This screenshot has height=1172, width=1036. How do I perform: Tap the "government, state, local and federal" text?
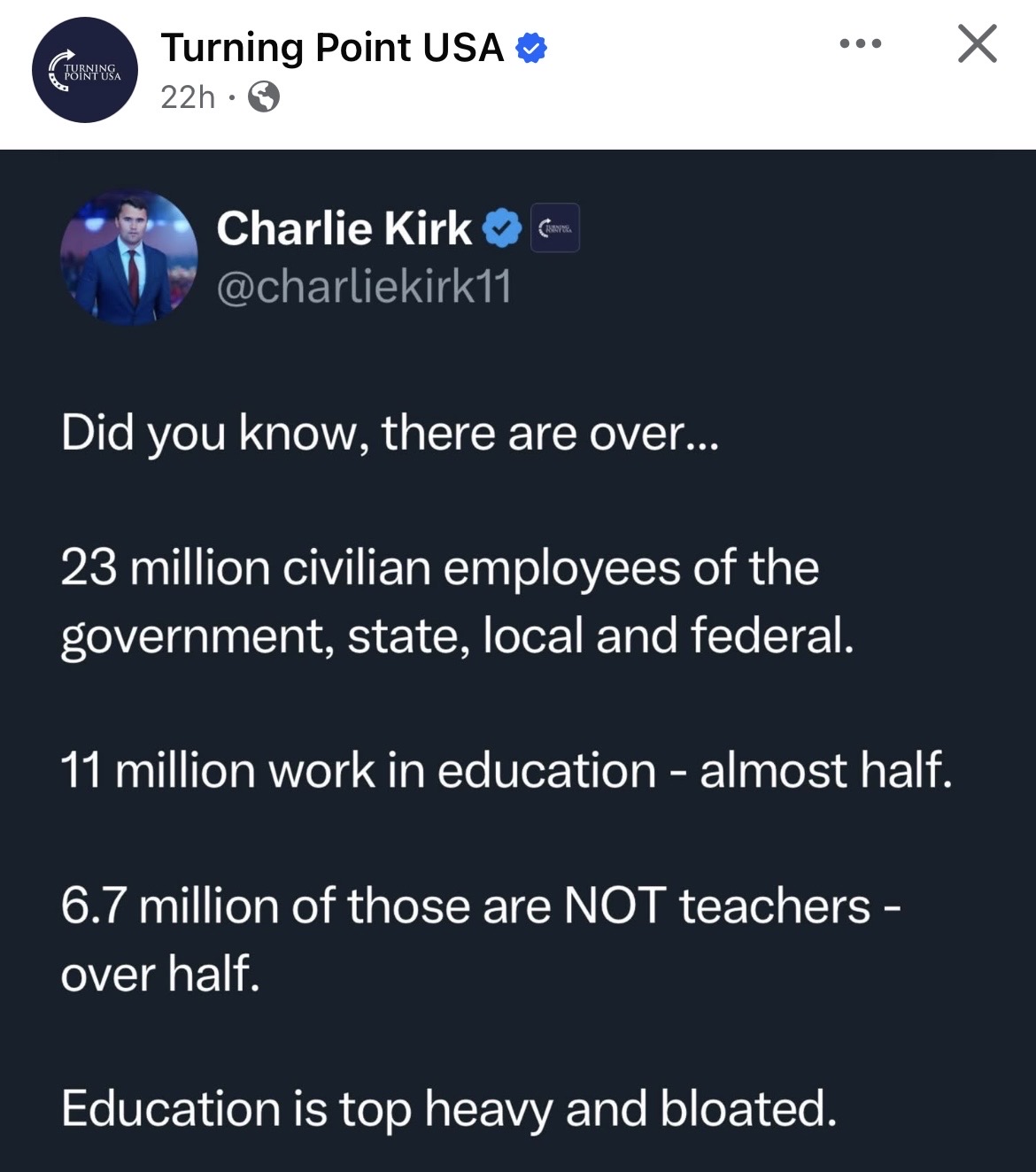coord(458,636)
